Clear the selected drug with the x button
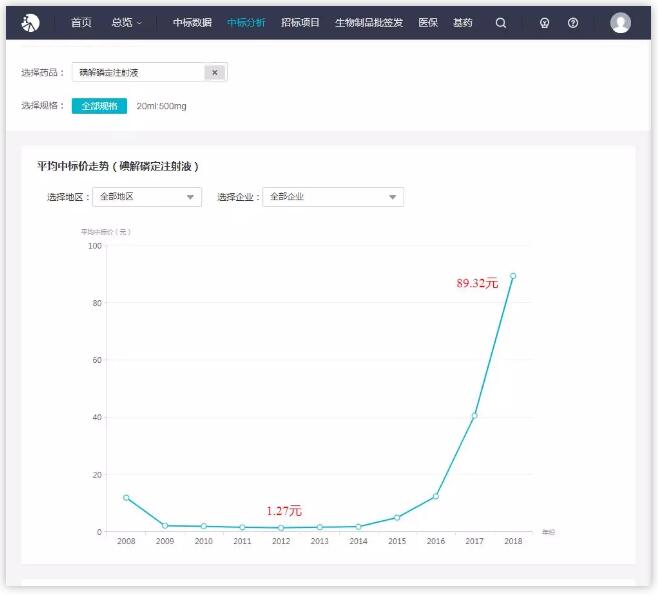Image resolution: width=658 pixels, height=595 pixels. [215, 72]
